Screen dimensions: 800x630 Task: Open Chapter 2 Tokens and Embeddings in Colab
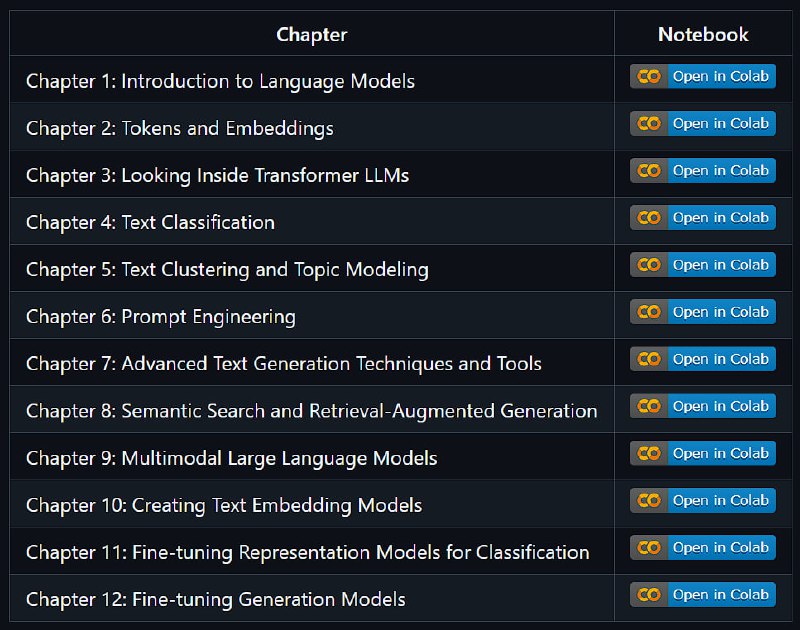(703, 123)
